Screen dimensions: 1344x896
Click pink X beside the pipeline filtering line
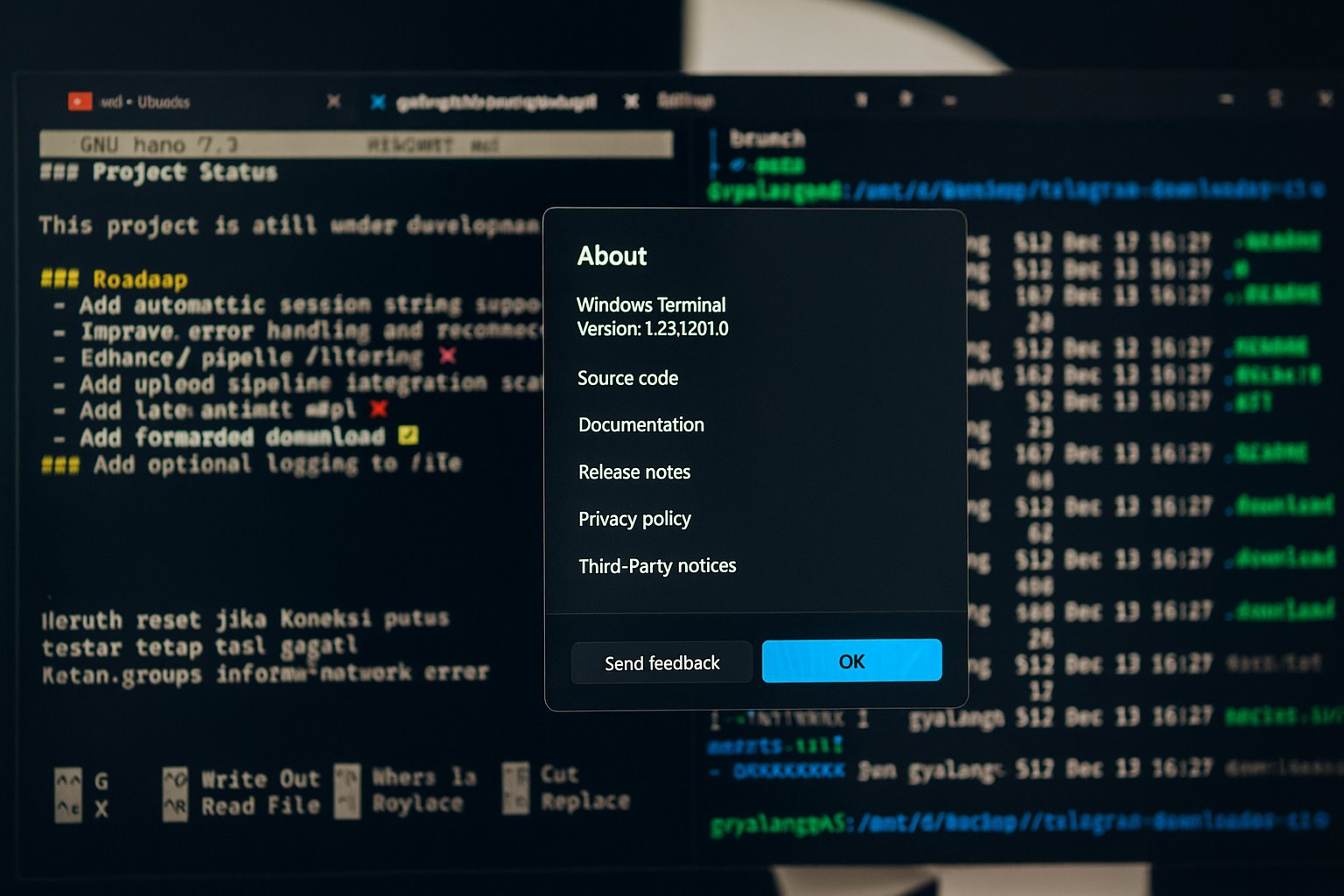pos(447,355)
